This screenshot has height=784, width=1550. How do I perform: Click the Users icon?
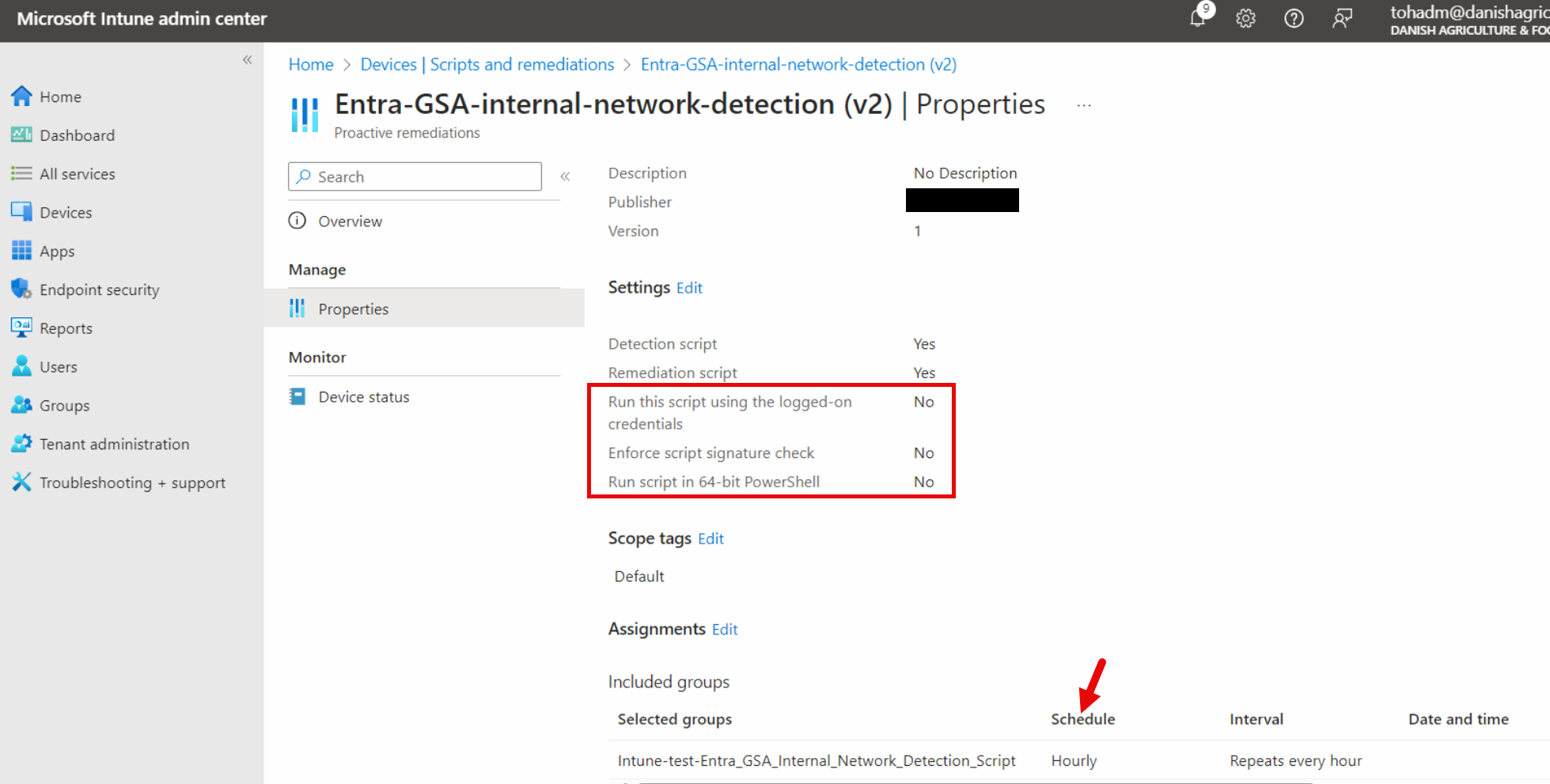21,366
